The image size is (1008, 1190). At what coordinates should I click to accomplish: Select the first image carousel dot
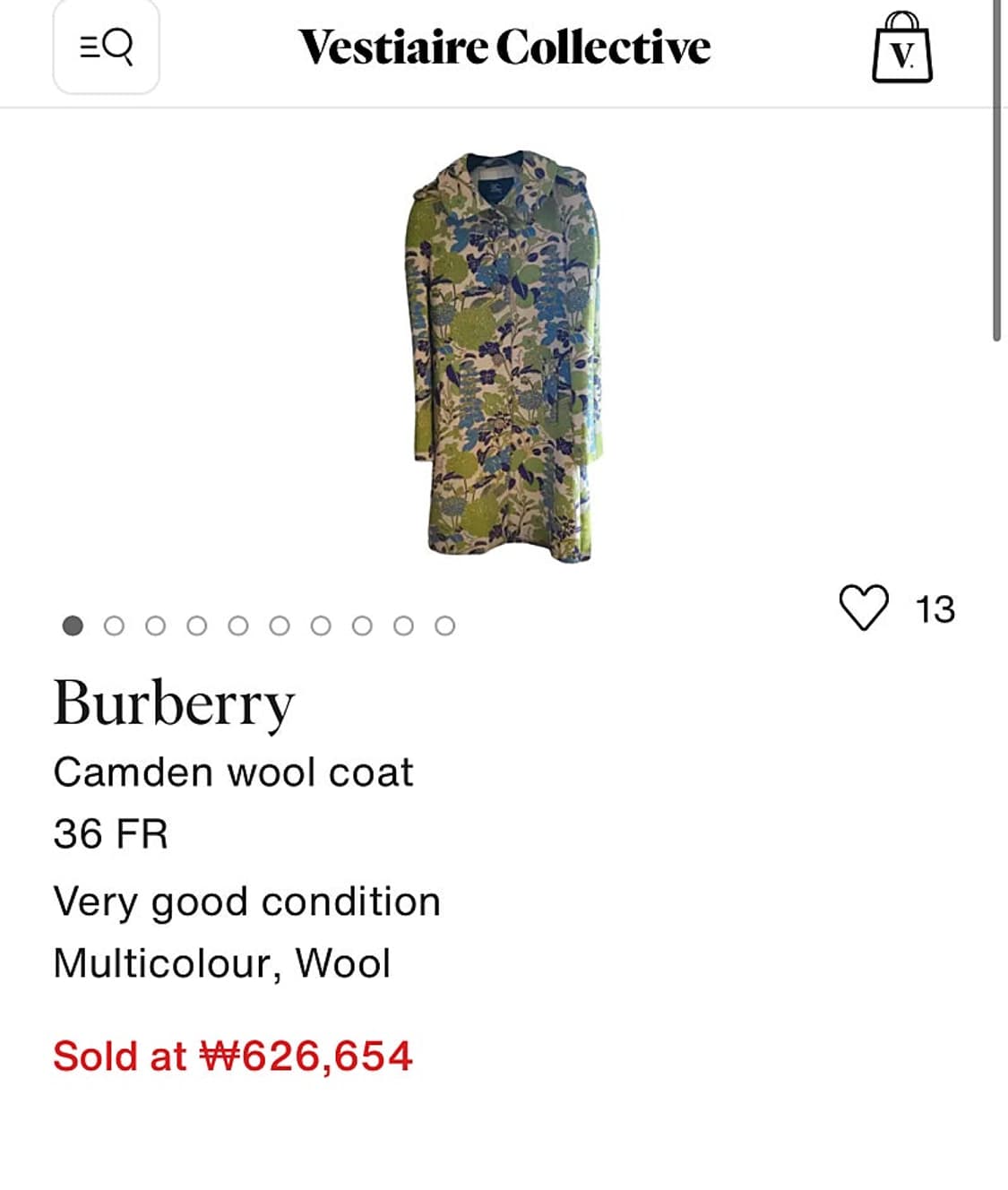pos(73,625)
